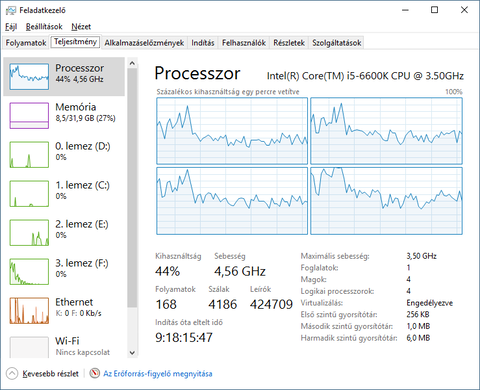The image size is (480, 390).
Task: Open the Nézet menu
Action: 81,27
